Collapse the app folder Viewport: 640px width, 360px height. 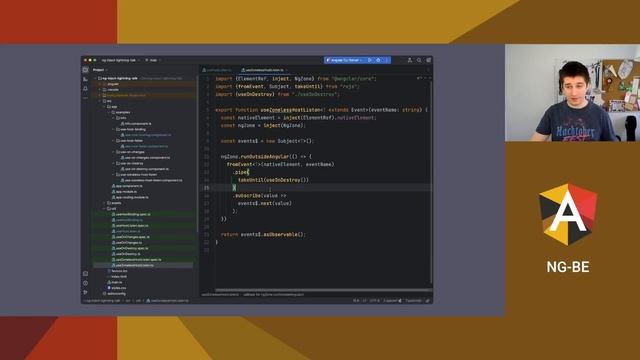coord(104,107)
